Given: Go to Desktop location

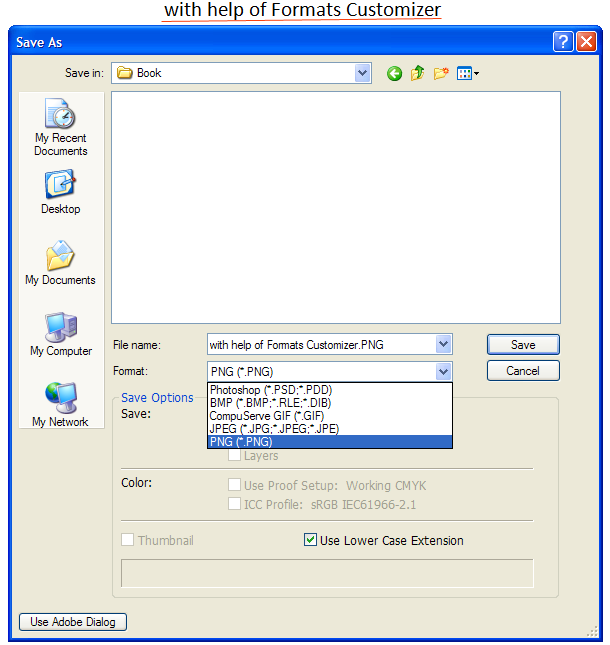Looking at the screenshot, I should [60, 192].
